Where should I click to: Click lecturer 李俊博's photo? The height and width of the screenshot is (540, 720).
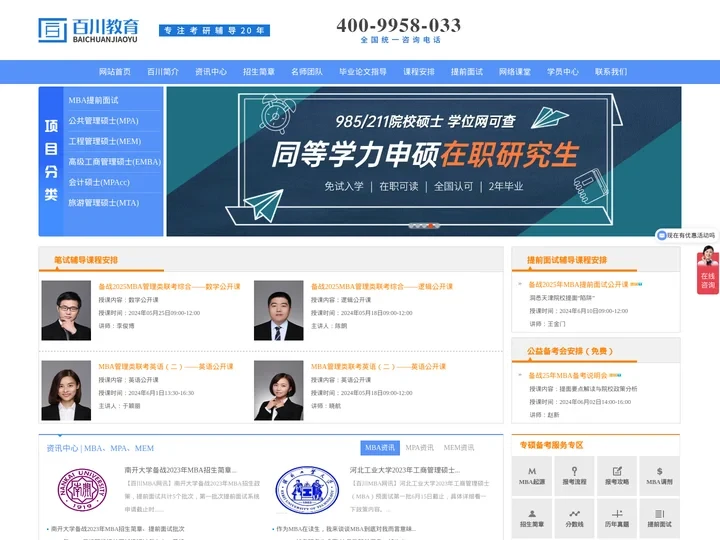point(66,310)
